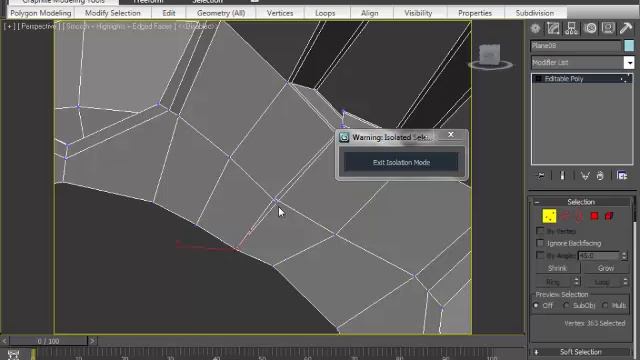Select Vertex sub-object level icon
Viewport: 640px width, 360px height.
pyautogui.click(x=549, y=216)
